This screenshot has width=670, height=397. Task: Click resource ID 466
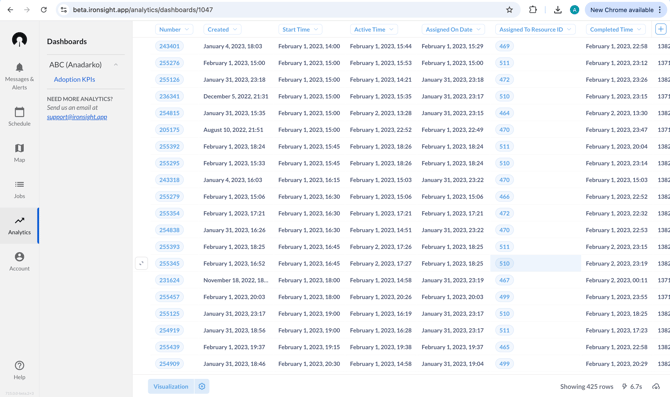click(x=505, y=197)
